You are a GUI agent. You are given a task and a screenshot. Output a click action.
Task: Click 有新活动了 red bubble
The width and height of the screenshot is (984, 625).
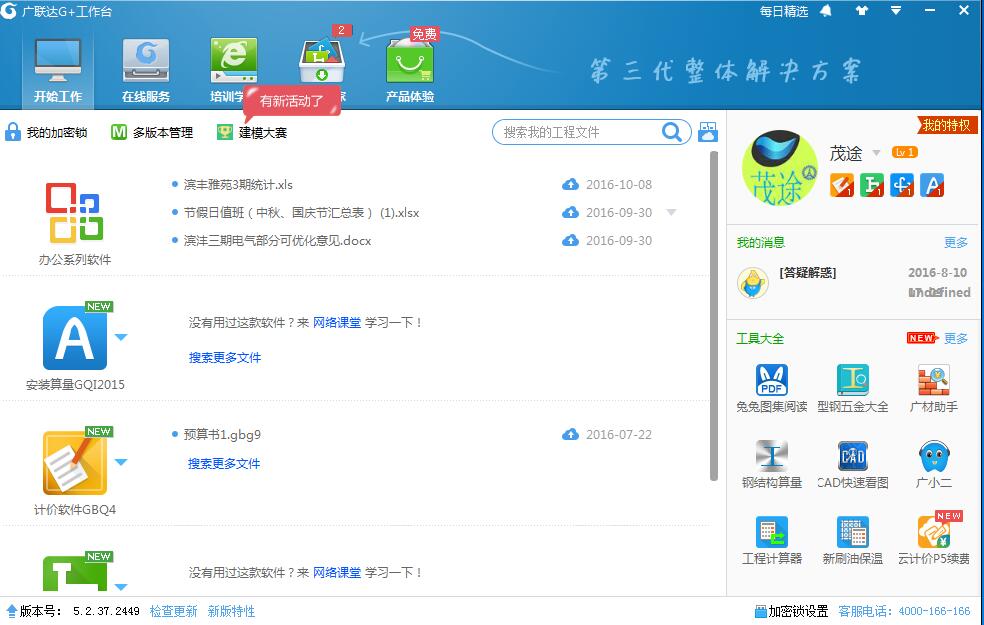[292, 102]
